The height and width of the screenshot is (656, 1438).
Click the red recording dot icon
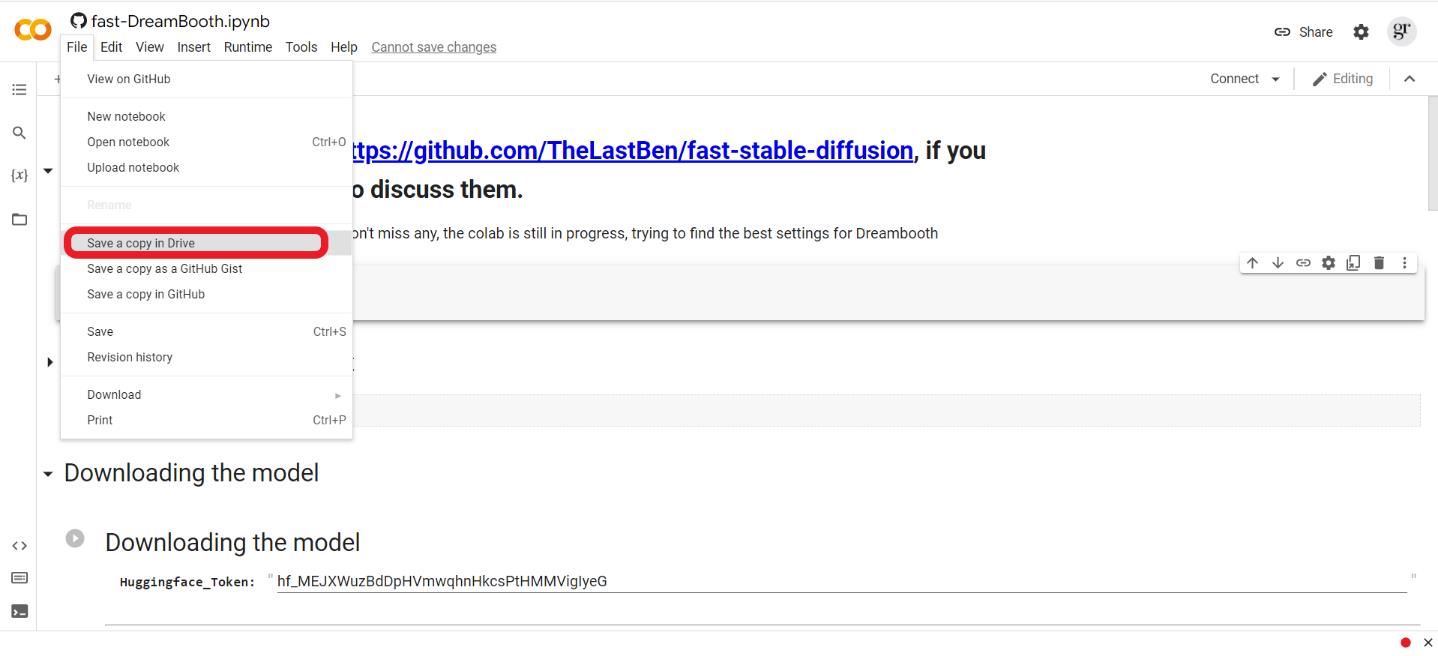click(1405, 643)
